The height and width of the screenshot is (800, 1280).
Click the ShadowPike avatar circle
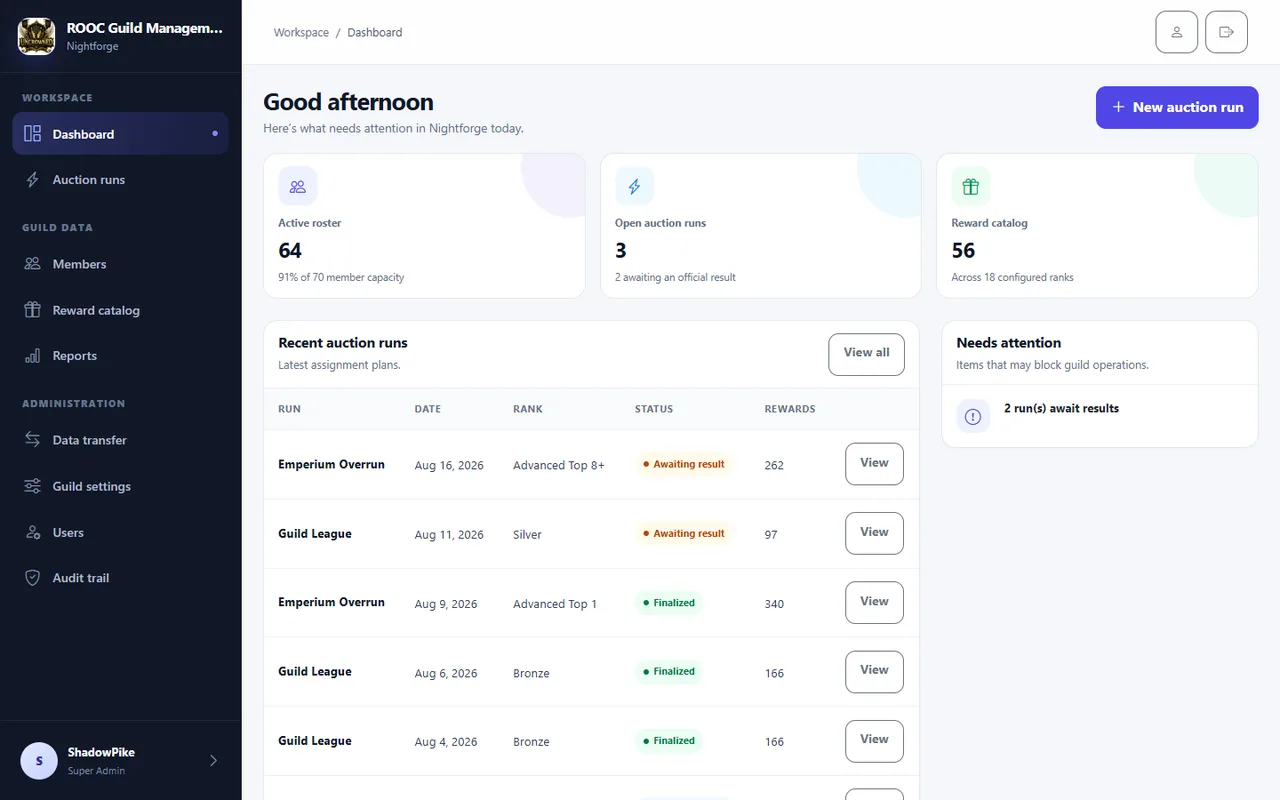point(39,761)
